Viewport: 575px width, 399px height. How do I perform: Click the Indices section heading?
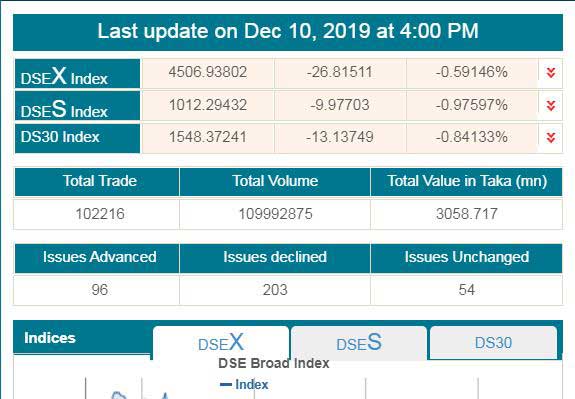tap(50, 338)
